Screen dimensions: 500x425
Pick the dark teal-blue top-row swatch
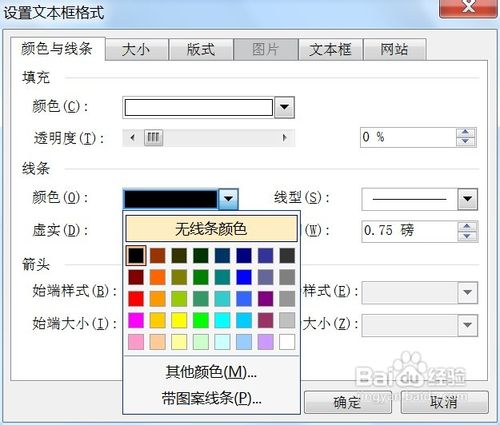click(x=222, y=256)
